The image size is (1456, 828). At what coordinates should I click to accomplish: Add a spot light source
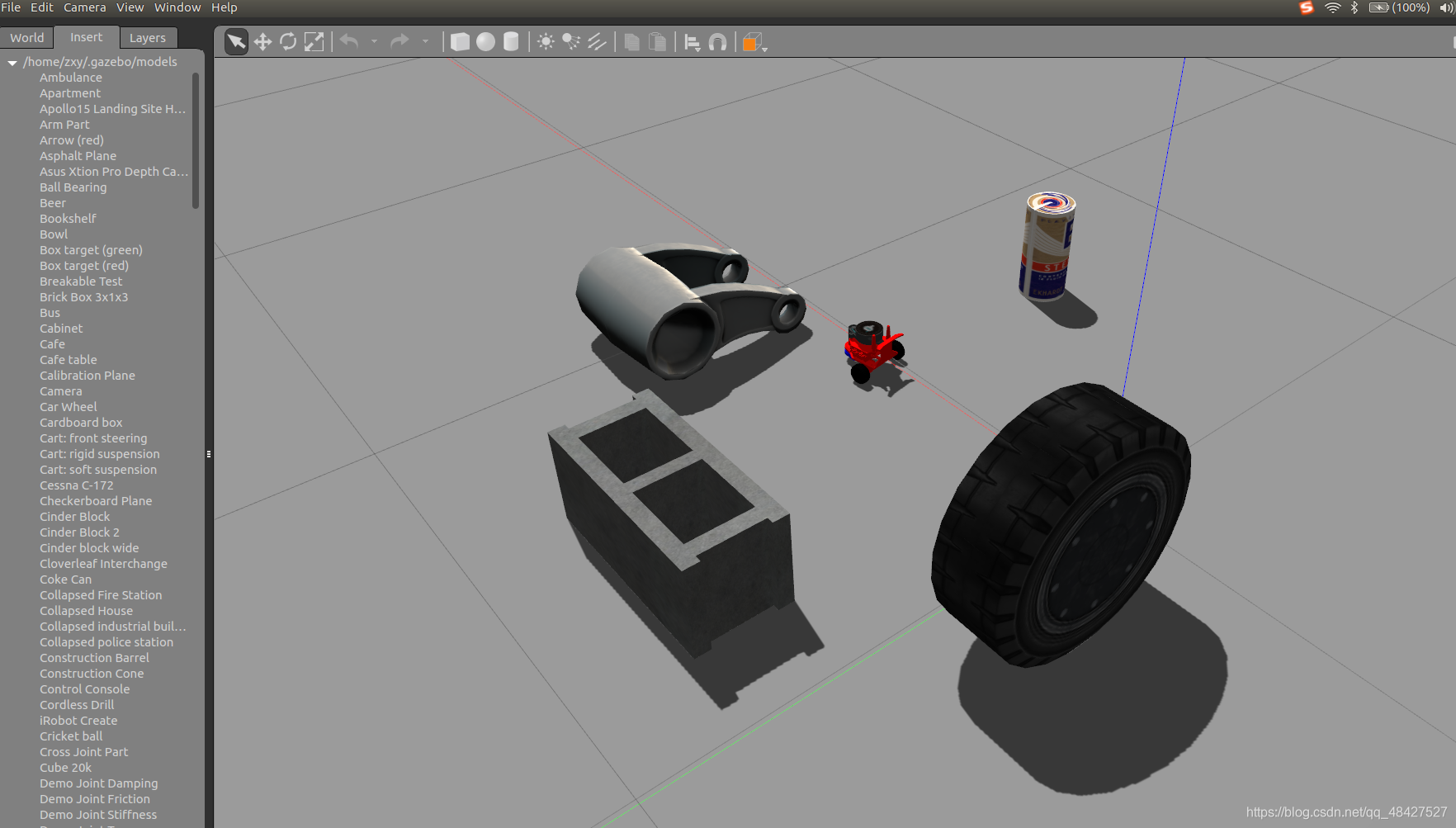tap(571, 42)
